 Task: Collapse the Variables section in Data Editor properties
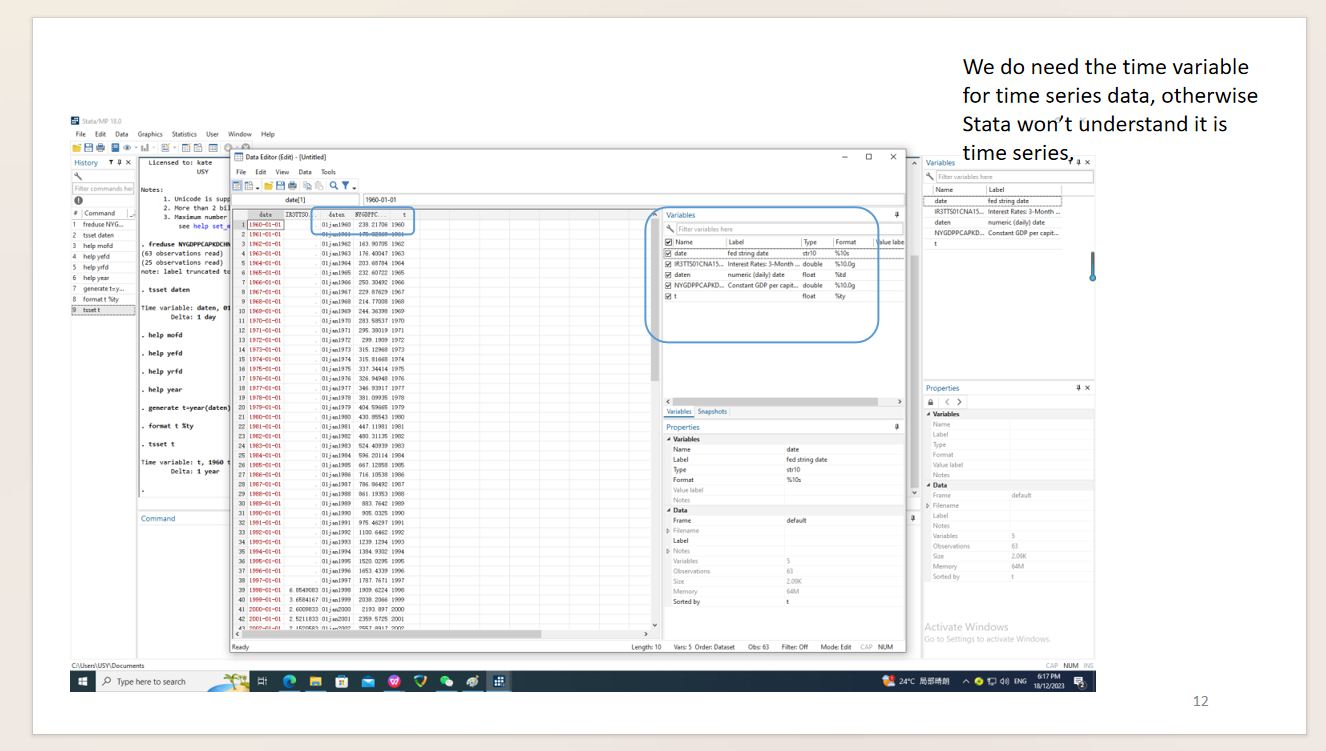(668, 439)
